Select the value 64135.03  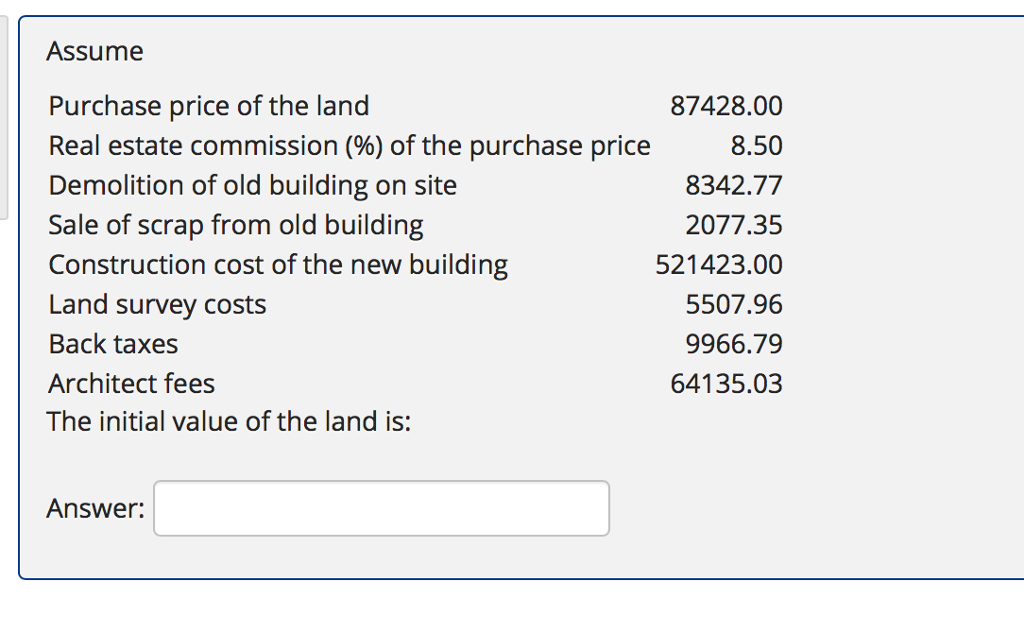(726, 383)
